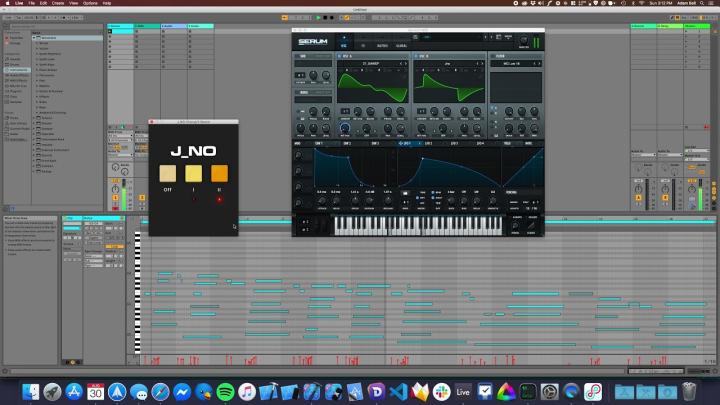Viewport: 720px width, 405px height.
Task: Open Finder from the Dock
Action: click(31, 392)
